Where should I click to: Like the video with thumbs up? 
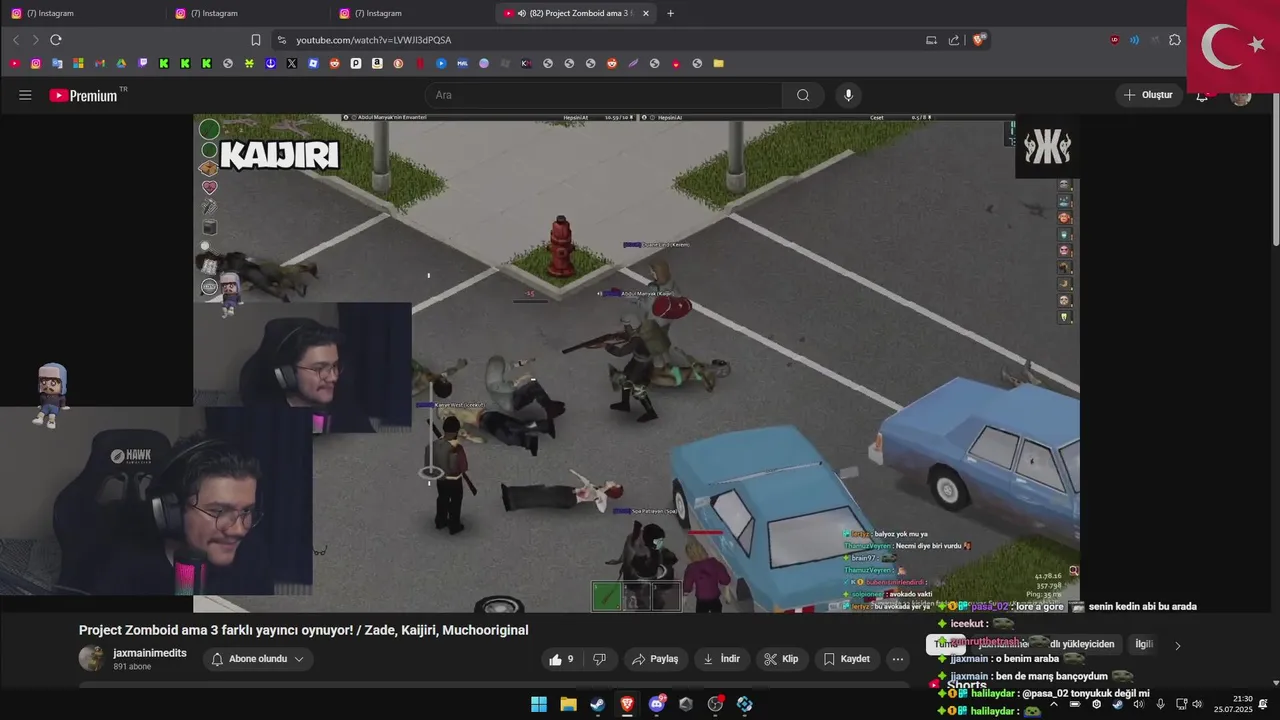click(562, 659)
